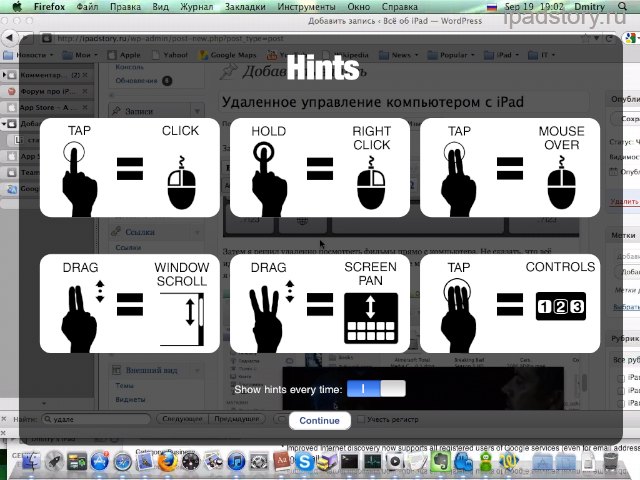Tap the Hold equals Right Click card
Viewport: 640px width, 480px height.
[x=320, y=167]
